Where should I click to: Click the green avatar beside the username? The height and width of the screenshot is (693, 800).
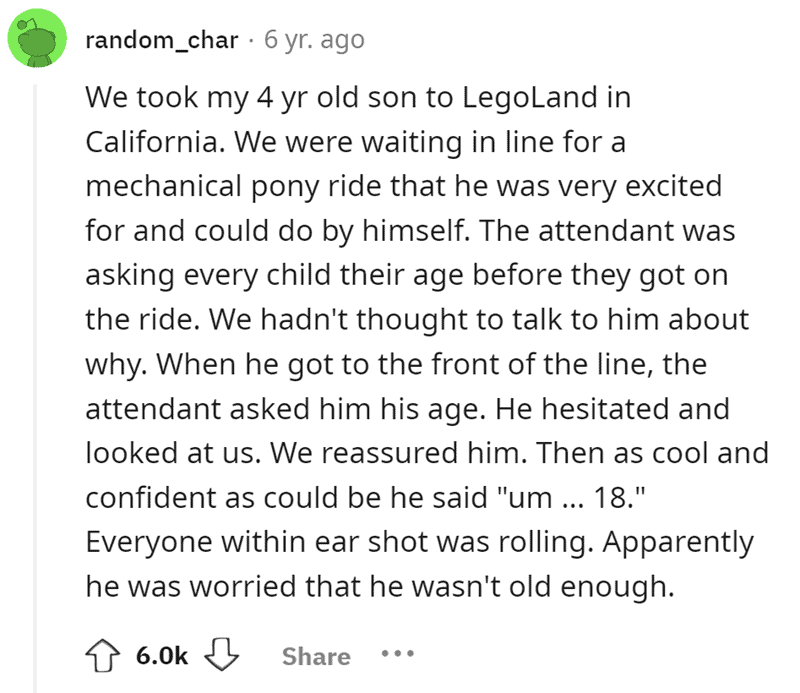point(36,40)
